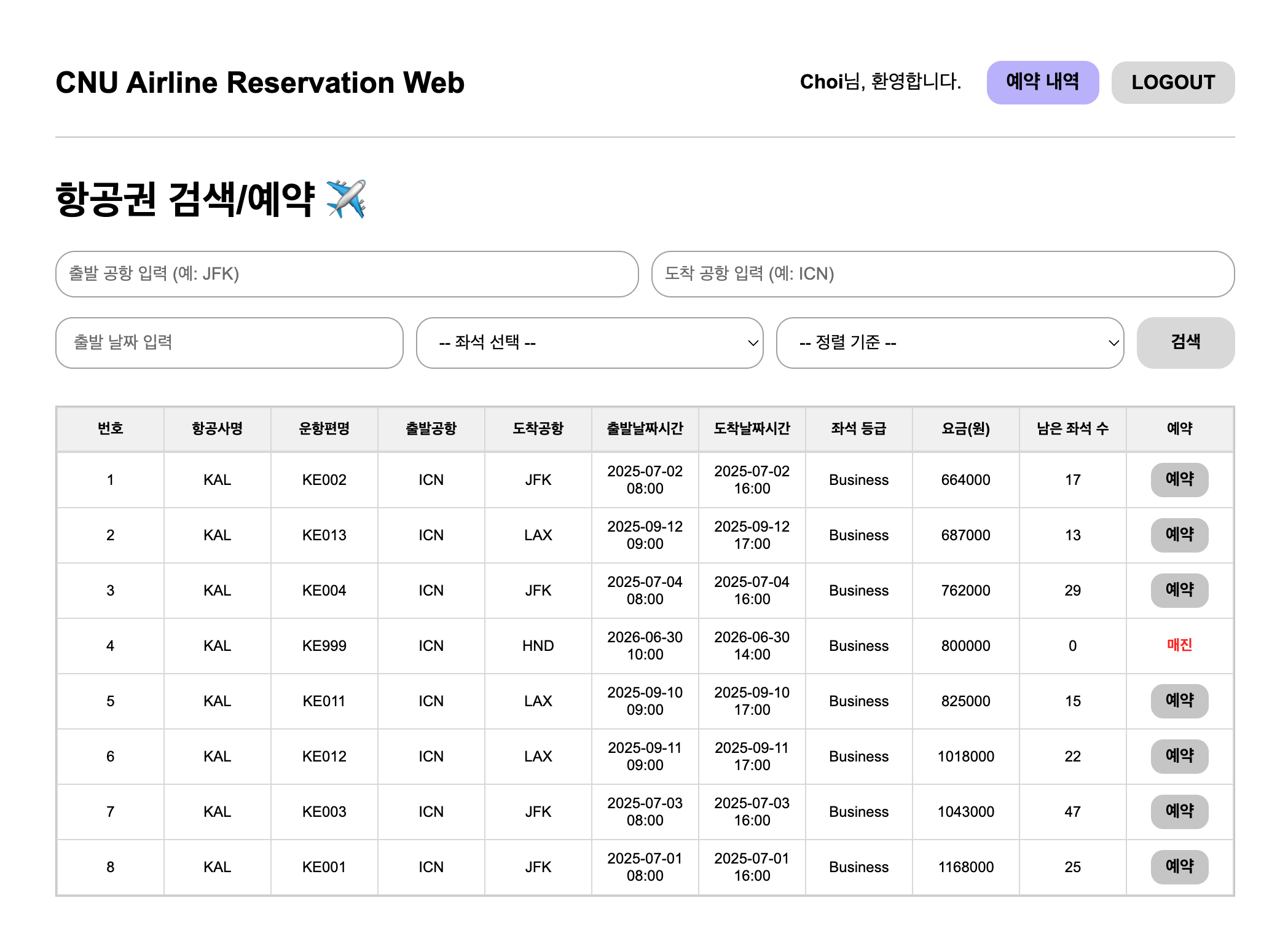Viewport: 1288px width, 925px height.
Task: Reserve flight KE002 with 예약 button
Action: click(1179, 479)
